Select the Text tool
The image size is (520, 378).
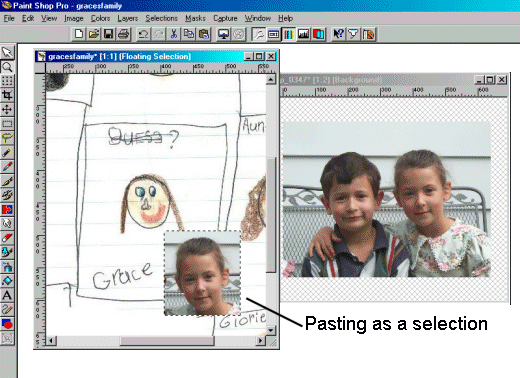point(7,295)
